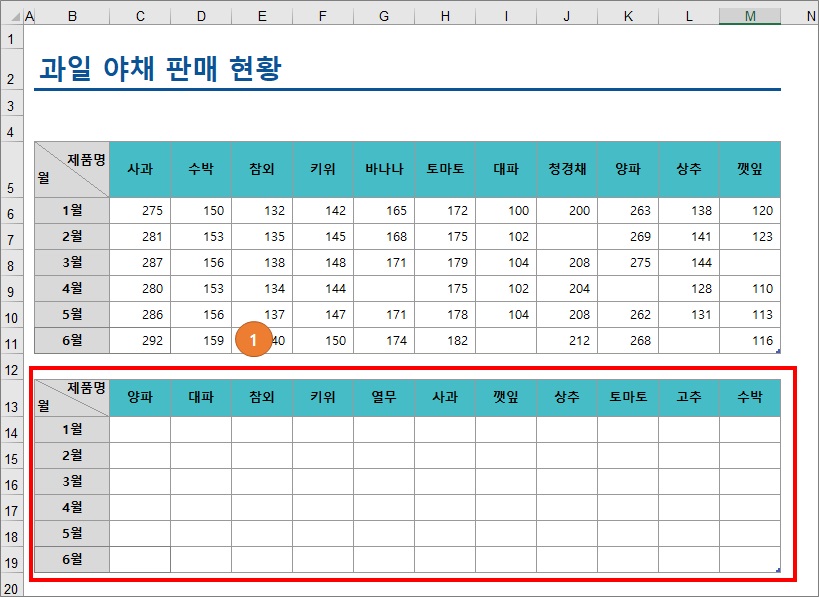Click the 깻잎 header in upper table
Screen dimensions: 819x597
click(x=750, y=169)
